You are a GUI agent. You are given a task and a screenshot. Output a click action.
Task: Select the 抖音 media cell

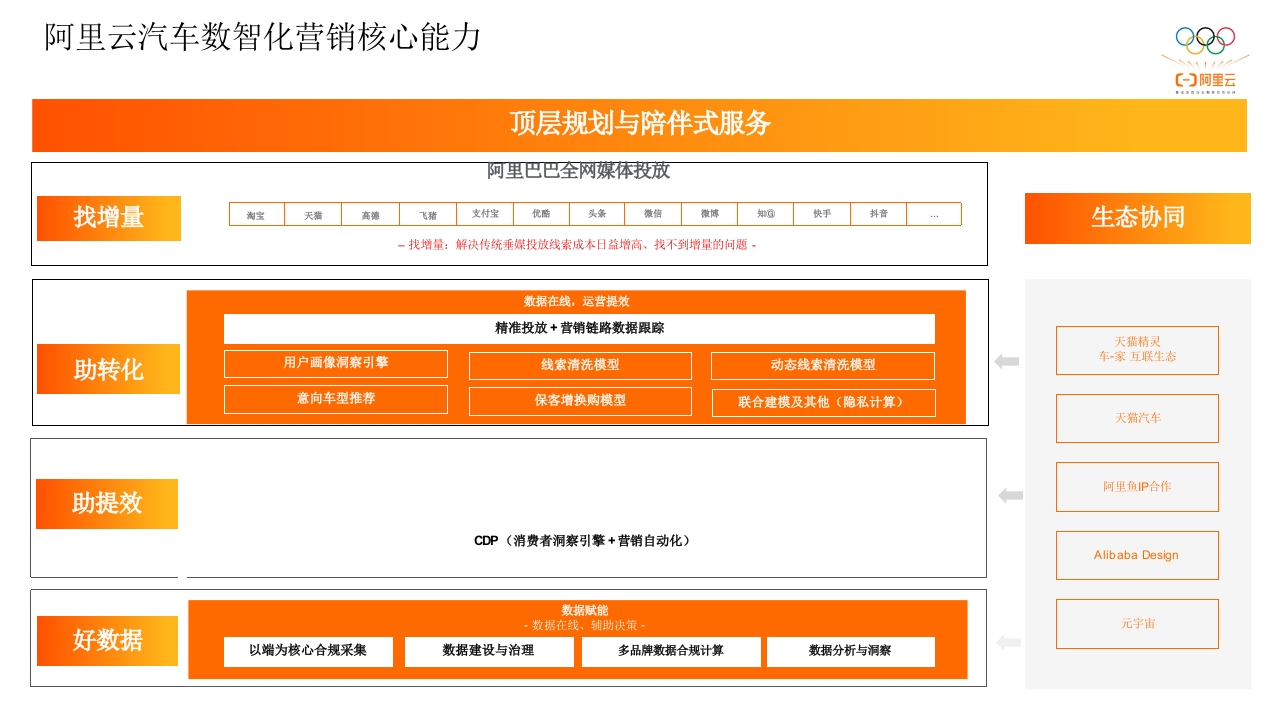[879, 214]
